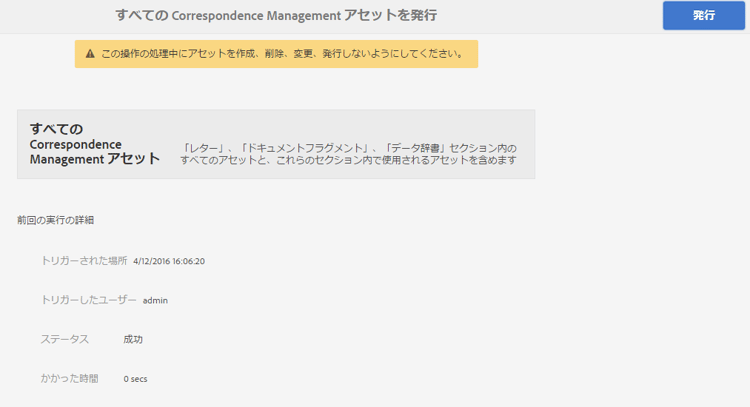Screen dimensions: 750x407
Task: Click the すべての Correspondence Management アセット heading in card
Action: 95,144
